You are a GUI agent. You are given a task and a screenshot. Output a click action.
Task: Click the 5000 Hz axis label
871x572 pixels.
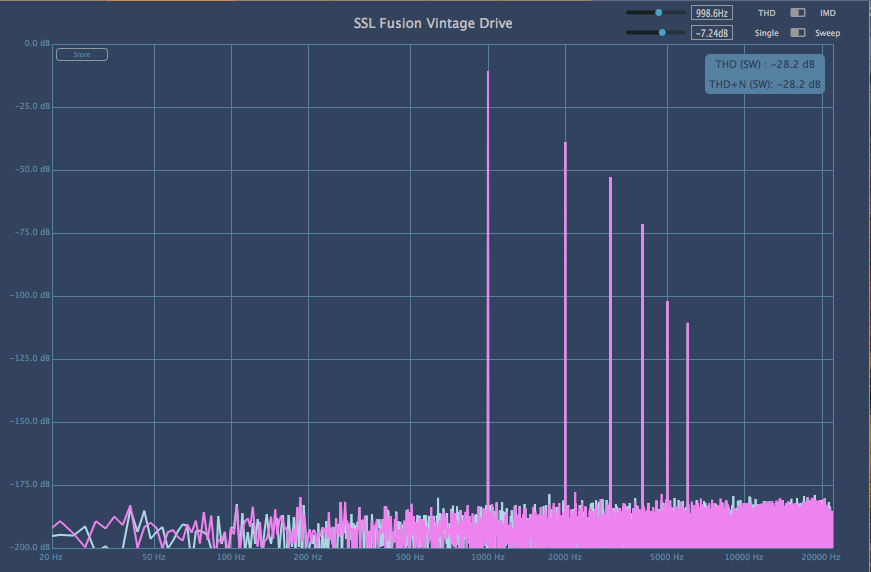667,557
